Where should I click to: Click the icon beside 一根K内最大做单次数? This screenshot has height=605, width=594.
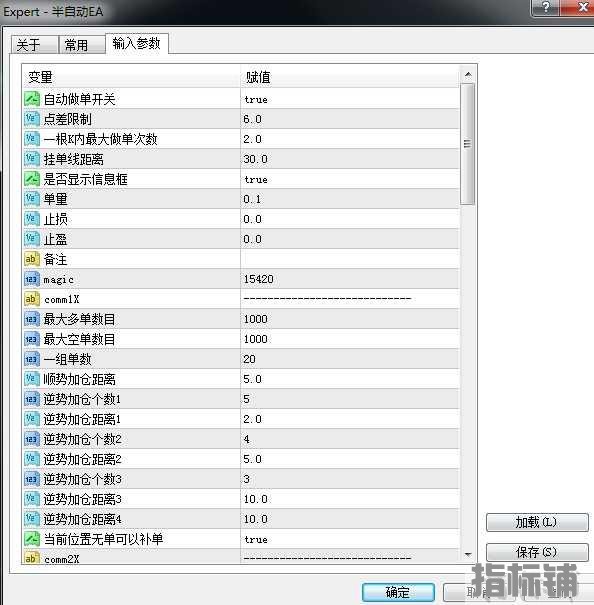click(32, 139)
